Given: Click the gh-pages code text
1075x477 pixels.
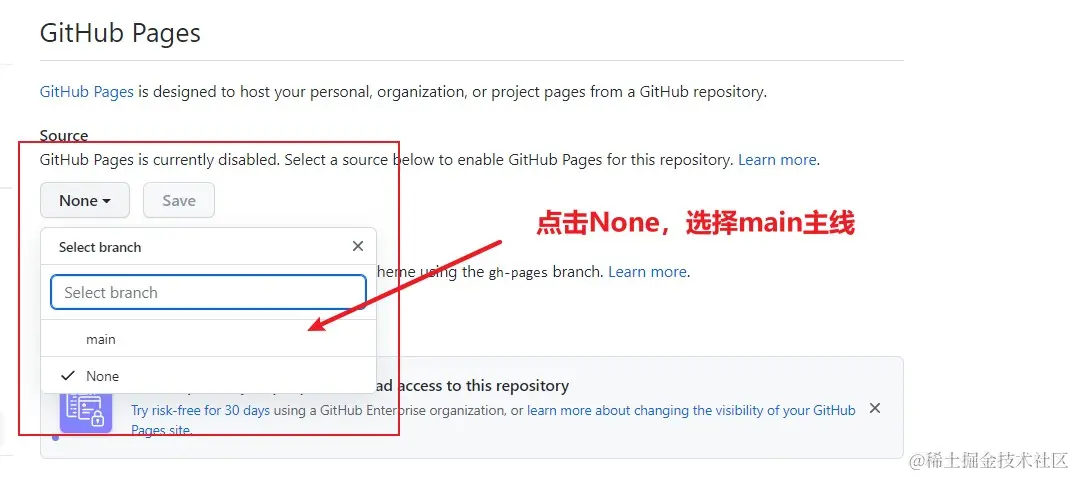Looking at the screenshot, I should (516, 272).
